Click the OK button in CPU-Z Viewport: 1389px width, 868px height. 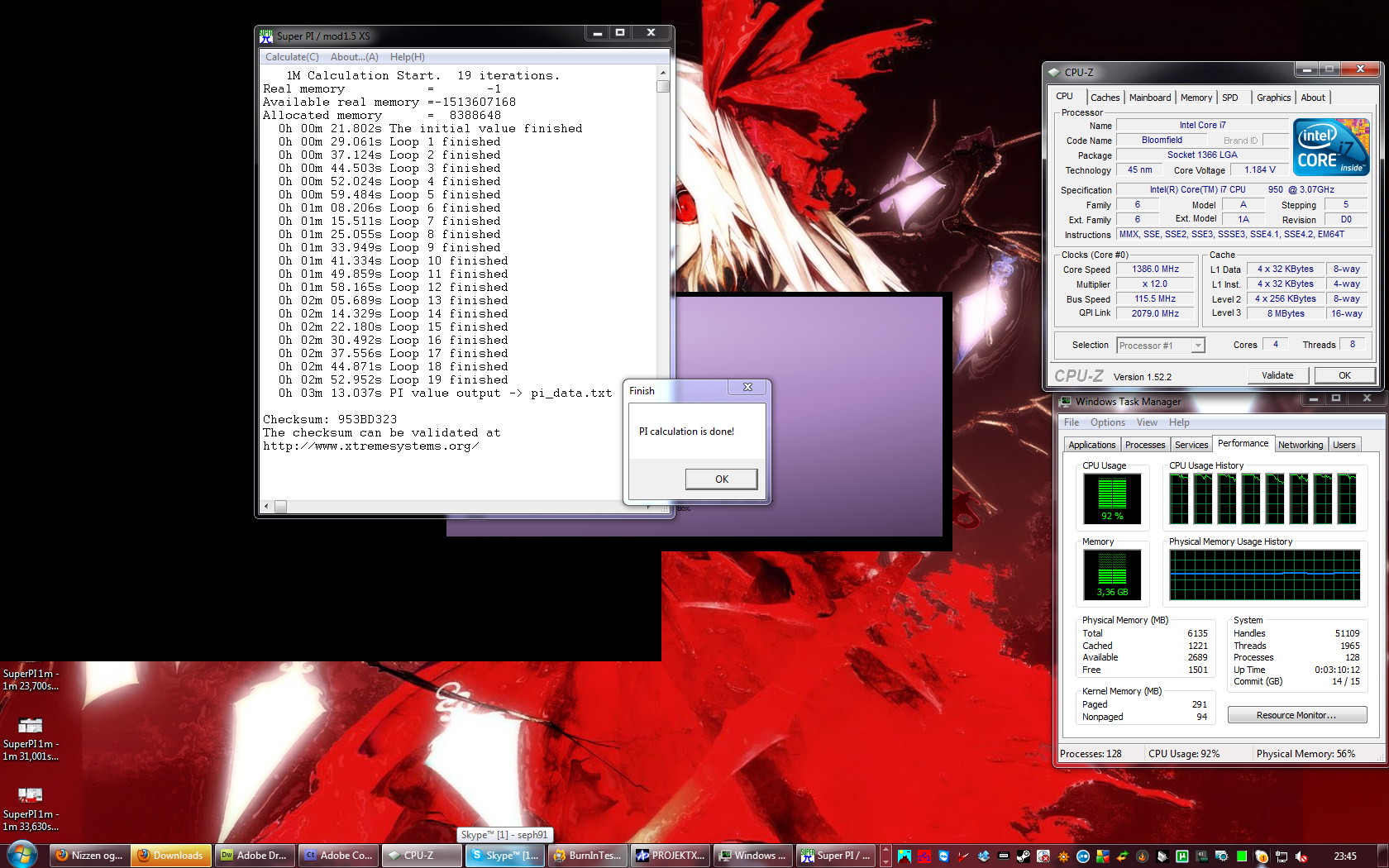click(x=1344, y=375)
